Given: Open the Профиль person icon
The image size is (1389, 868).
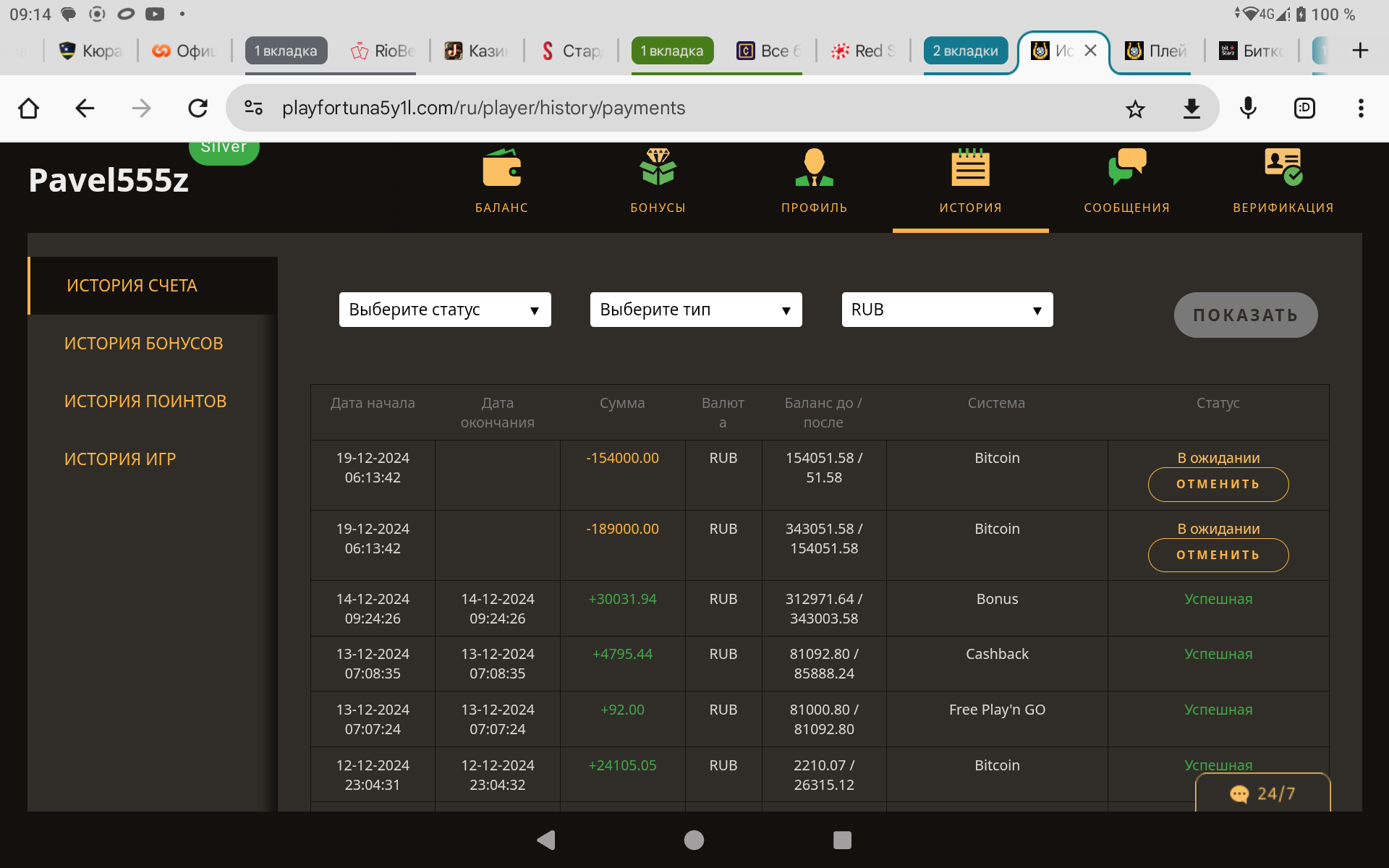Looking at the screenshot, I should pos(814,169).
